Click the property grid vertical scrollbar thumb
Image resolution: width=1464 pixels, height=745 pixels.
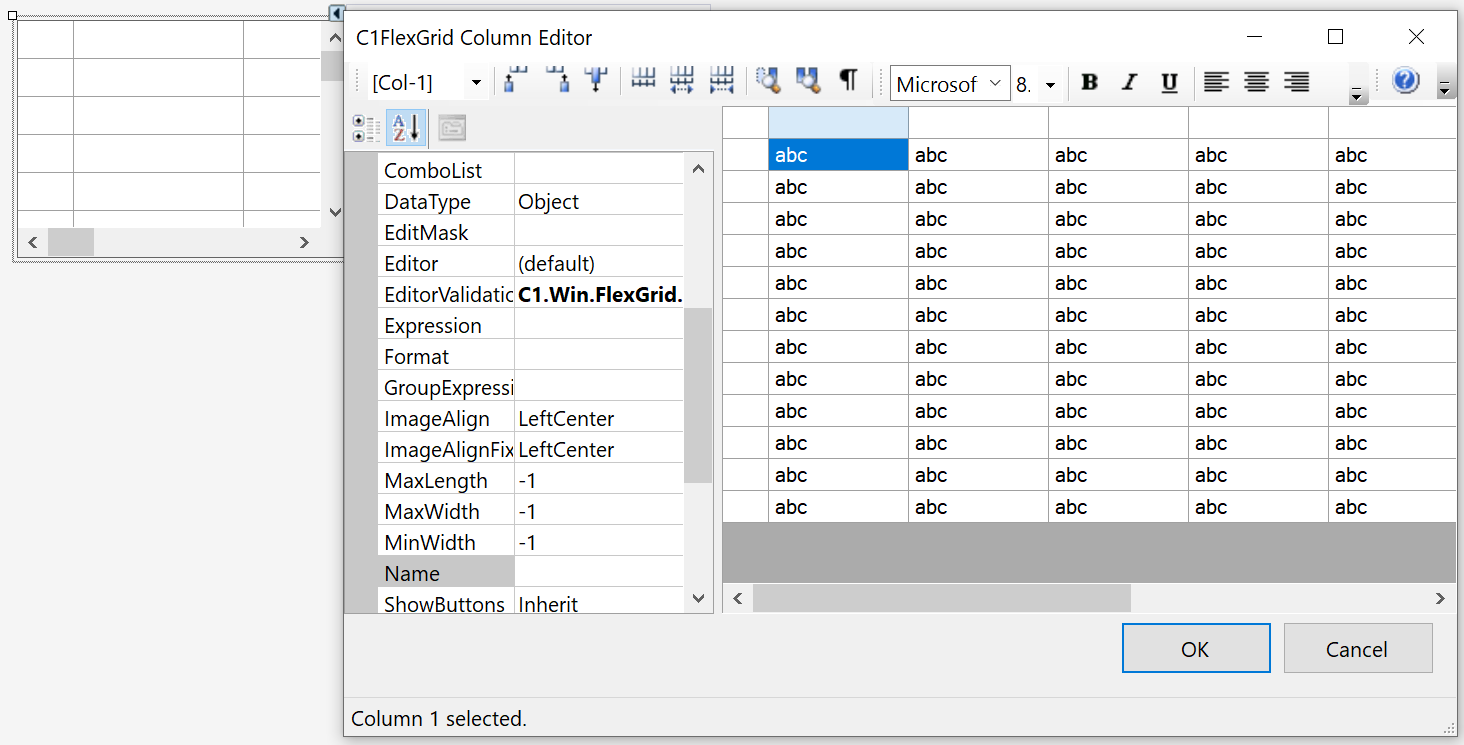(x=698, y=395)
